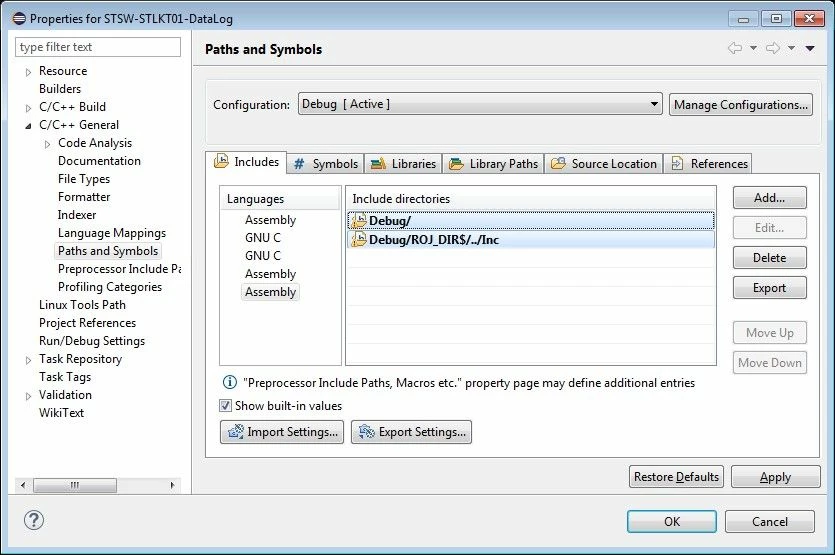Select Preprocessor Include Paths tree item
Image resolution: width=835 pixels, height=555 pixels.
[x=119, y=269]
